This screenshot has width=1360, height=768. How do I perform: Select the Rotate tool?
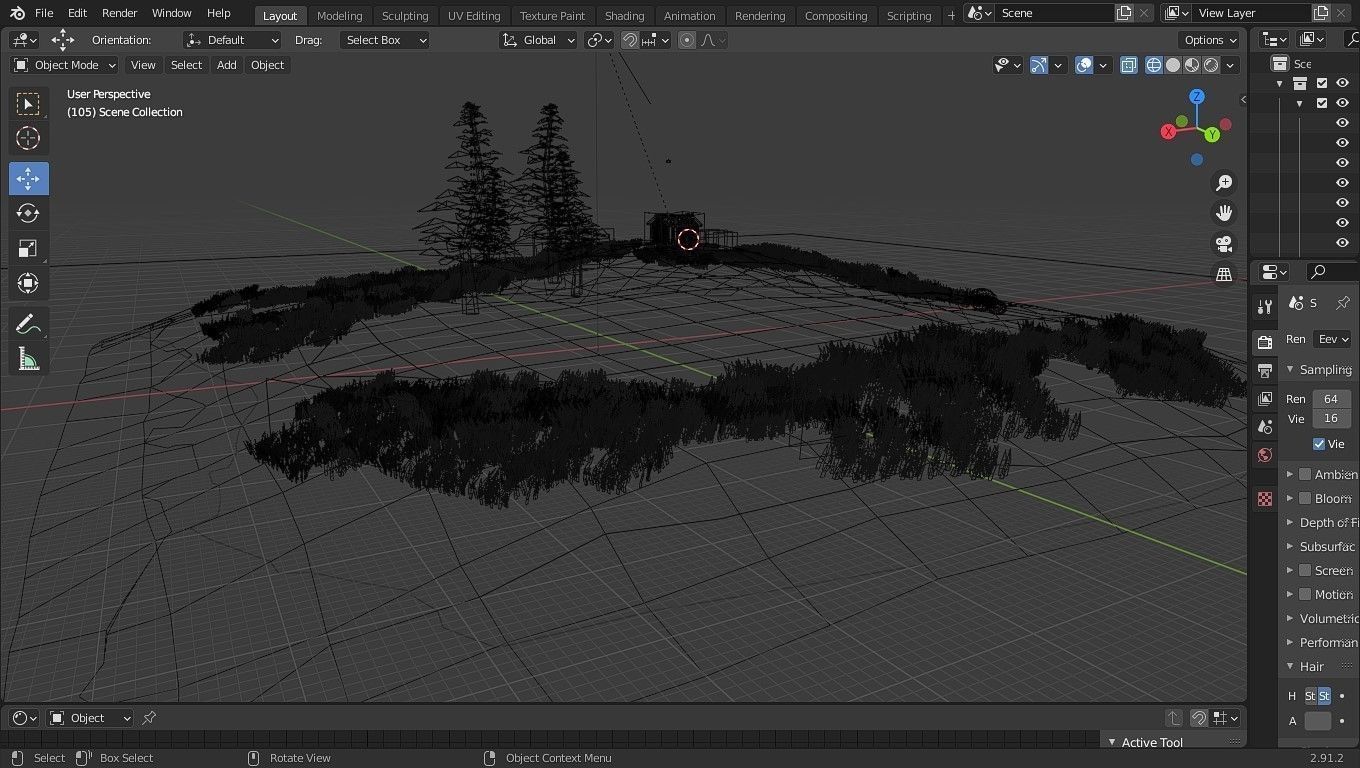28,213
